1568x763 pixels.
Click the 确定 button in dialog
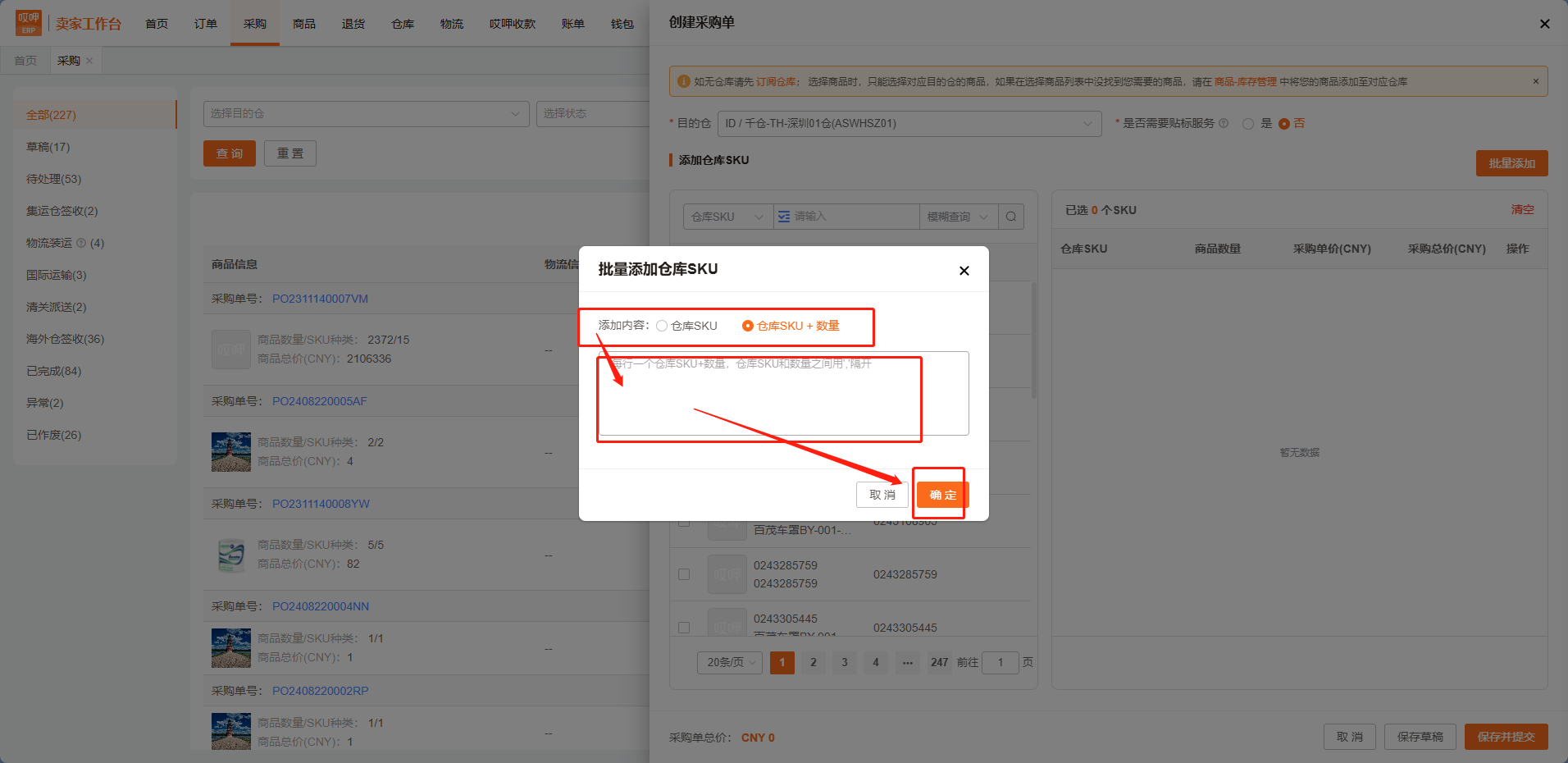click(x=943, y=495)
